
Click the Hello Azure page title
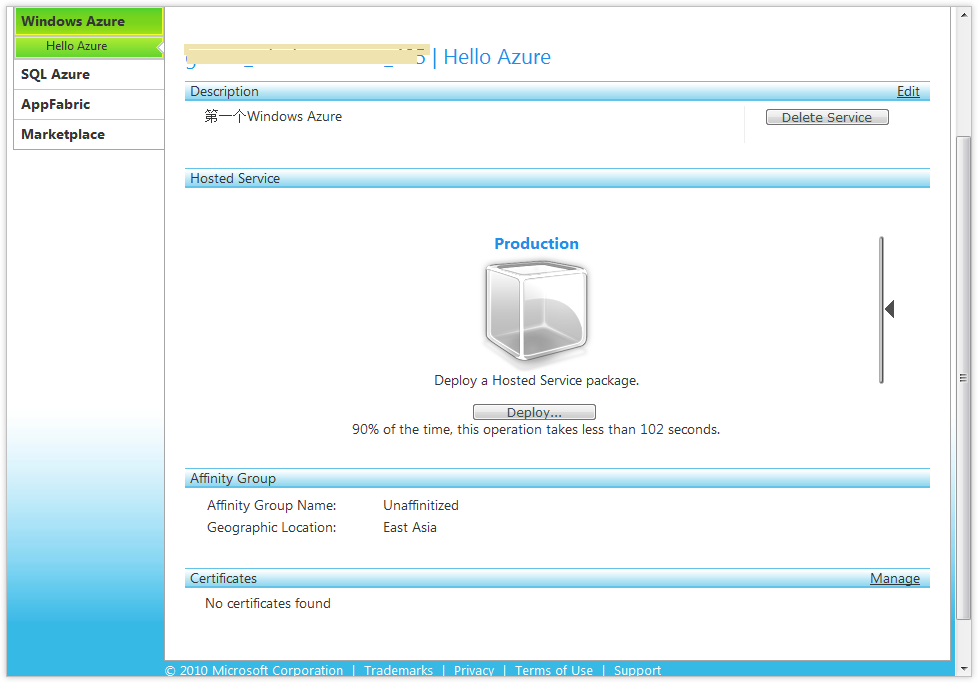coord(497,57)
